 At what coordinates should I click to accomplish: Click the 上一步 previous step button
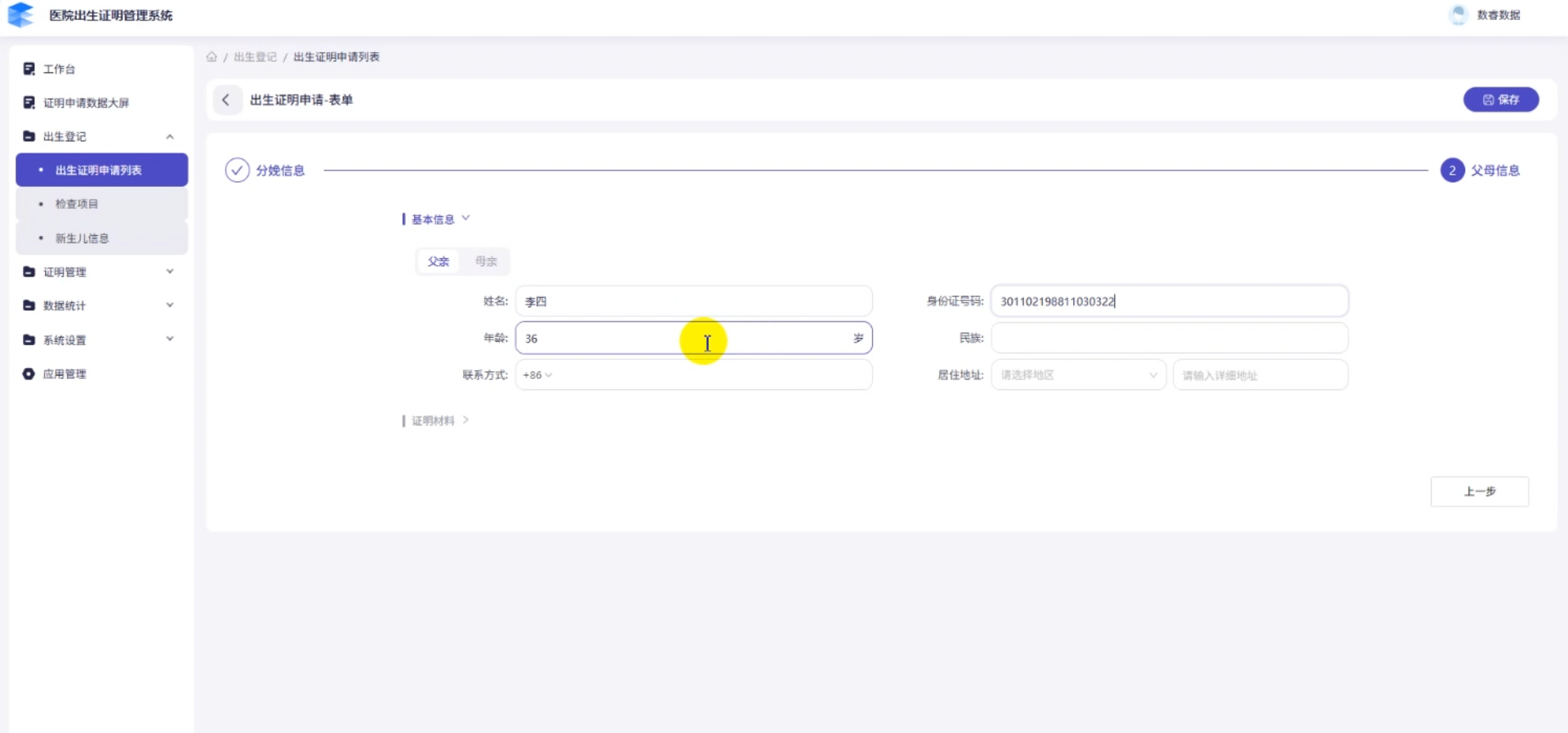point(1479,491)
